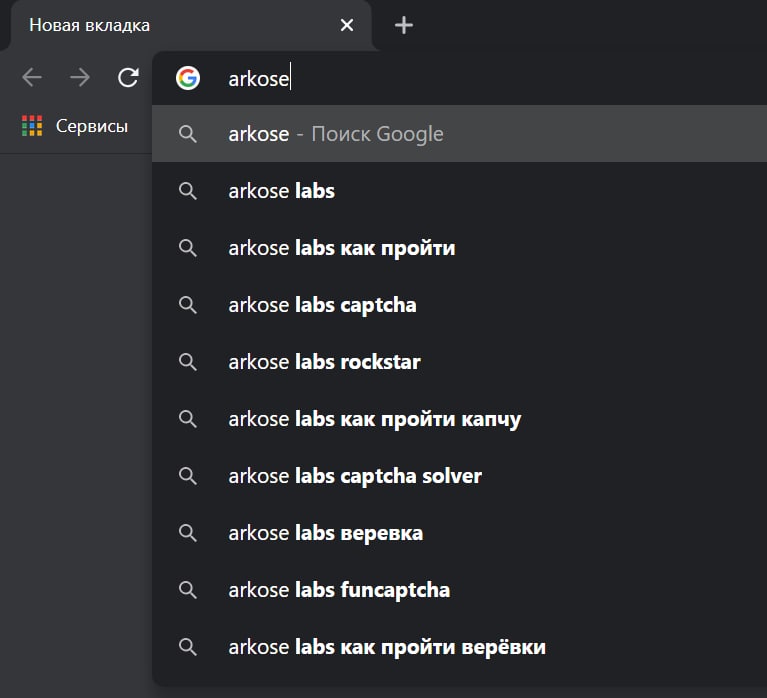The image size is (767, 698).
Task: Select 'arkose labs captcha' suggestion
Action: 459,305
